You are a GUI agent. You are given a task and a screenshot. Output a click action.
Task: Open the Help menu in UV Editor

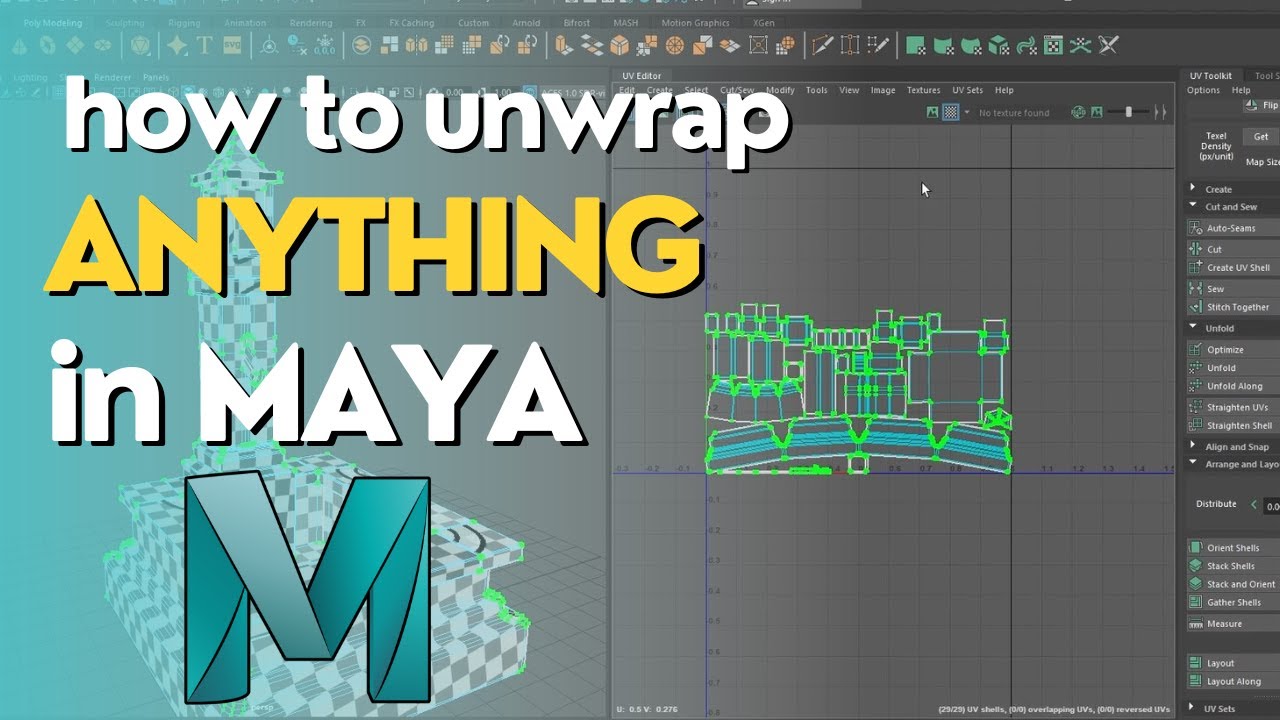[x=1004, y=90]
